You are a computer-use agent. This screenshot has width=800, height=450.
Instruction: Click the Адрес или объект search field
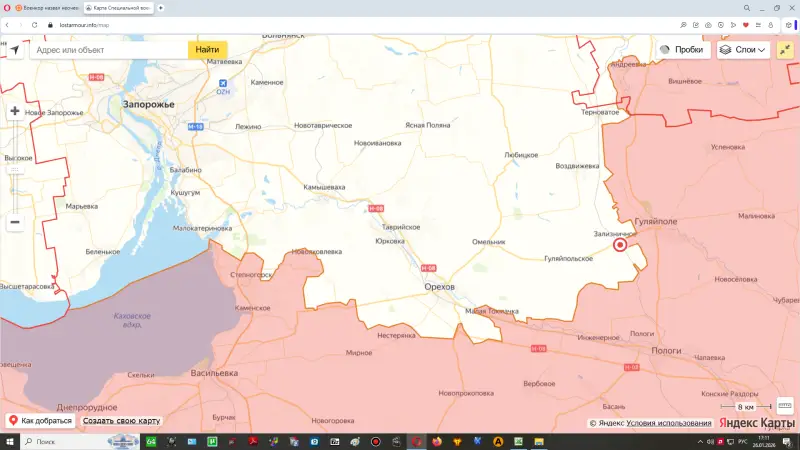[x=108, y=49]
